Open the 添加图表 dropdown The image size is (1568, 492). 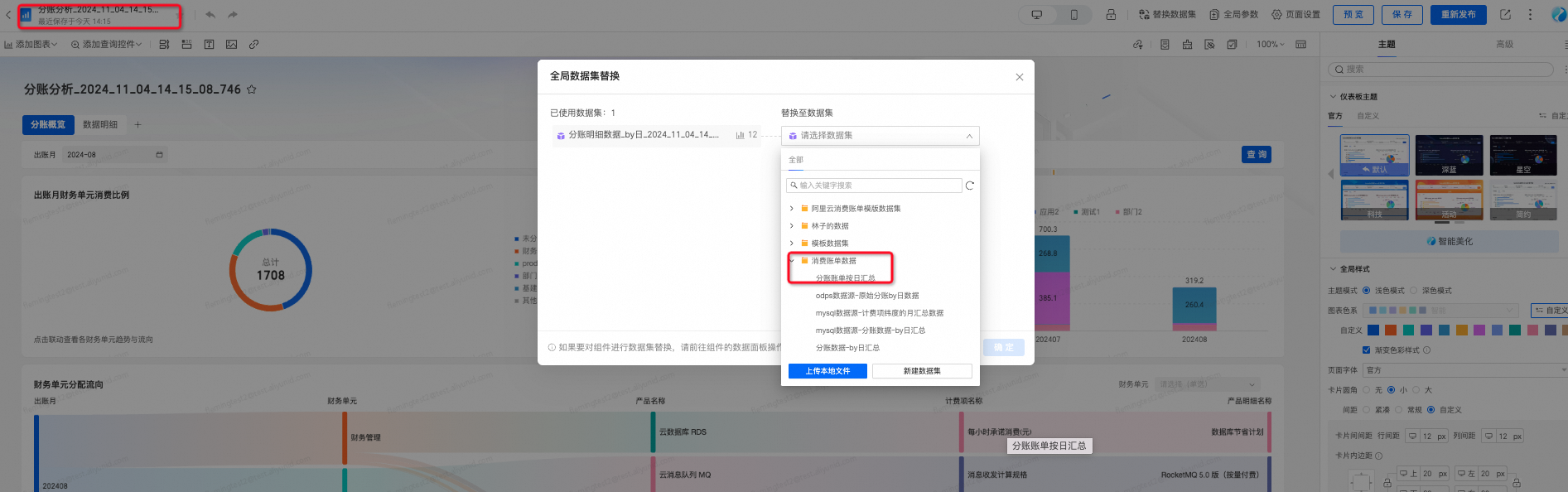pos(31,45)
